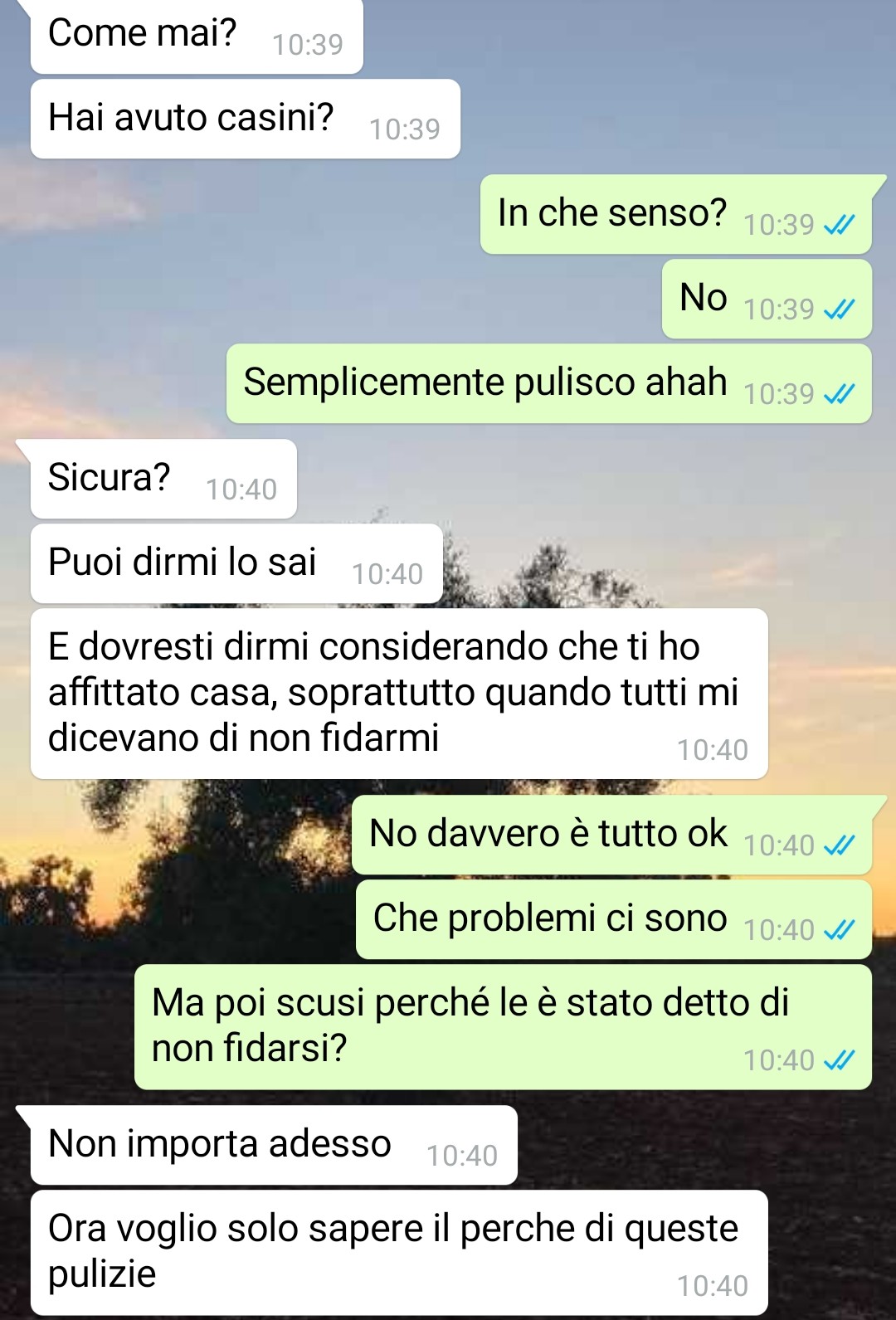Tap the "Sicura?" received message

click(x=163, y=479)
